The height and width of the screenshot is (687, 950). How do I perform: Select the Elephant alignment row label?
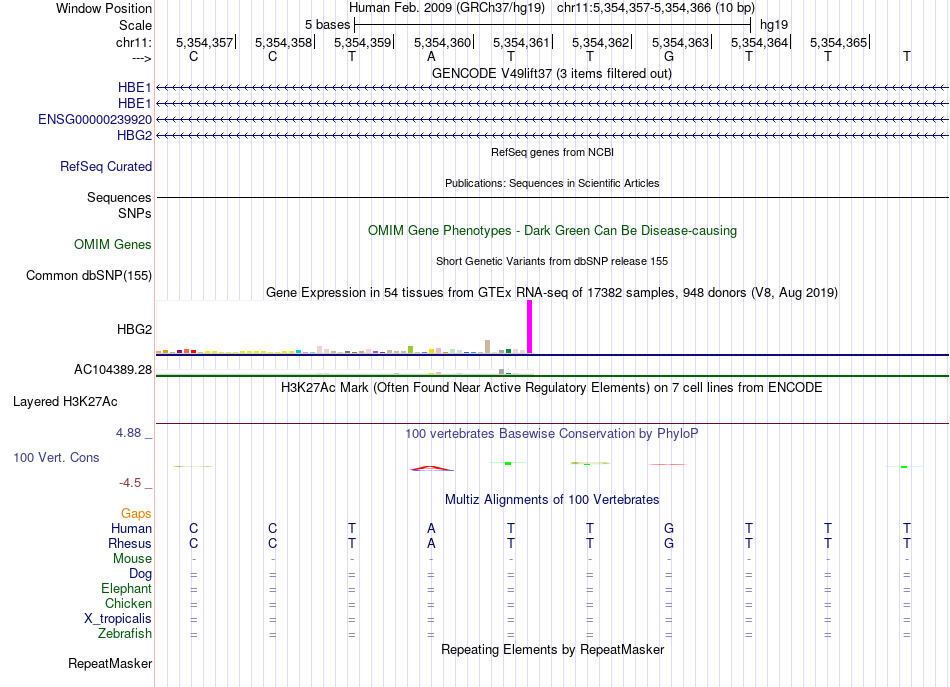(127, 588)
